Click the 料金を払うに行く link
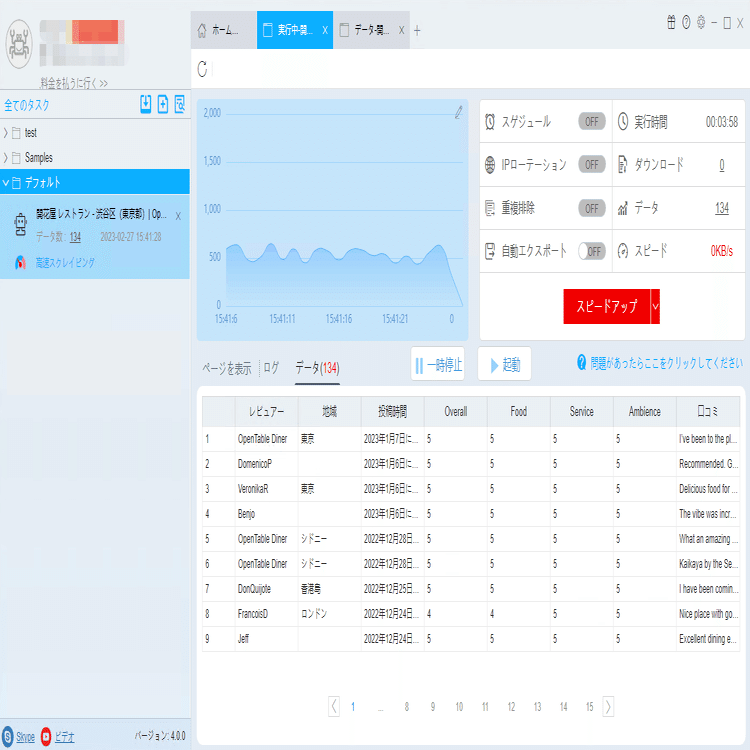 click(74, 83)
